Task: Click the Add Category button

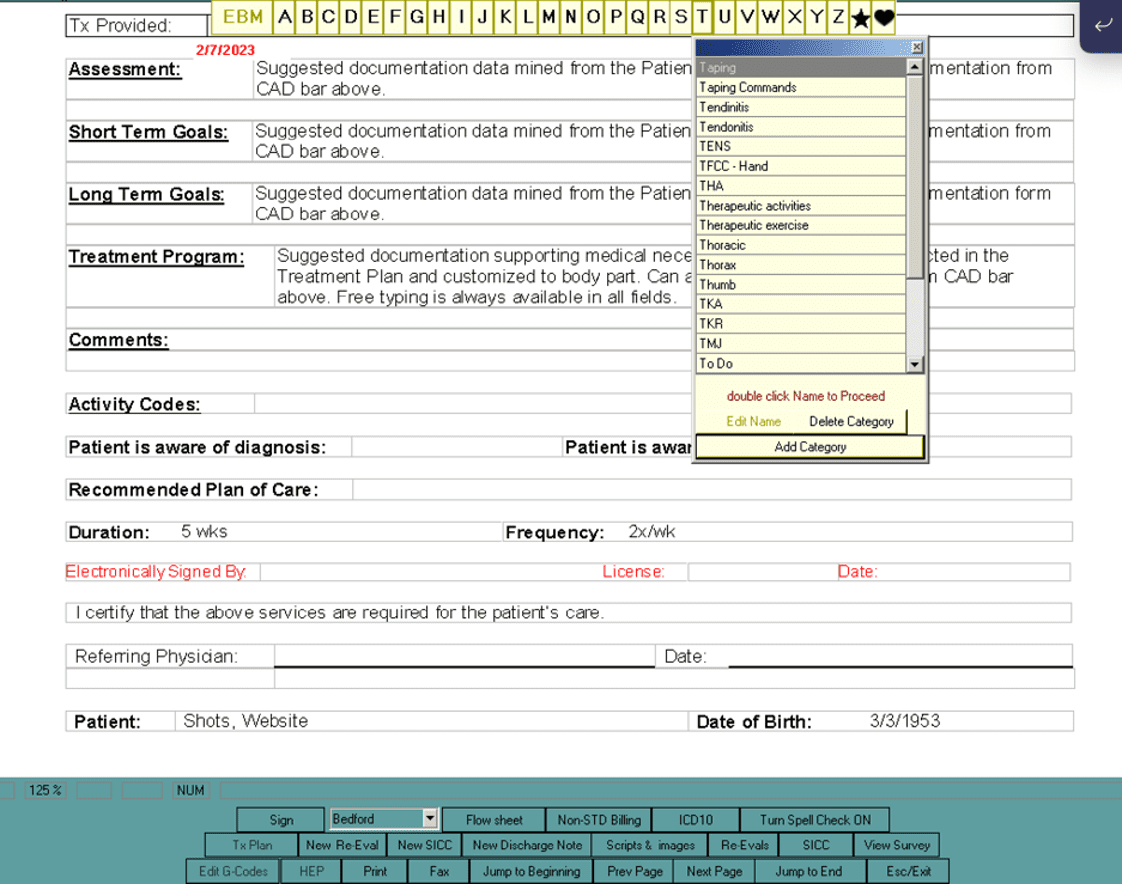Action: pyautogui.click(x=810, y=447)
